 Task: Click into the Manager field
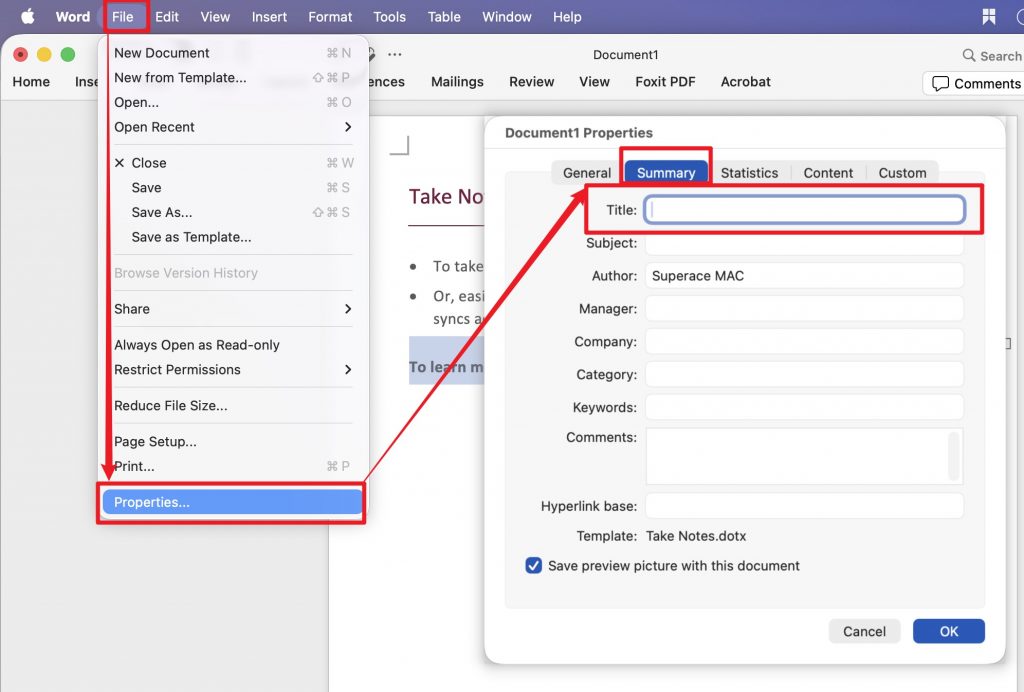coord(805,308)
